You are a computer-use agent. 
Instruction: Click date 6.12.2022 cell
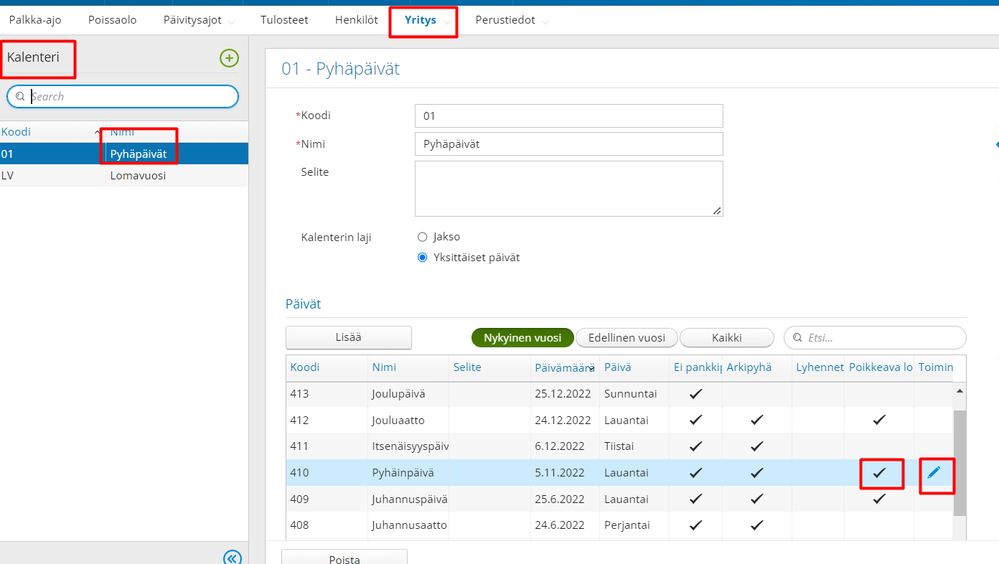[x=559, y=446]
